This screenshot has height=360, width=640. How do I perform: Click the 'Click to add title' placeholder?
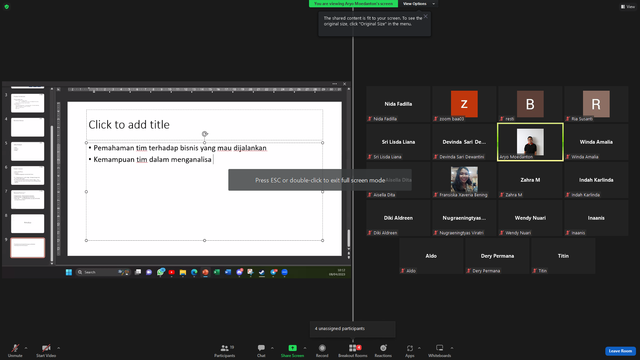(x=204, y=124)
